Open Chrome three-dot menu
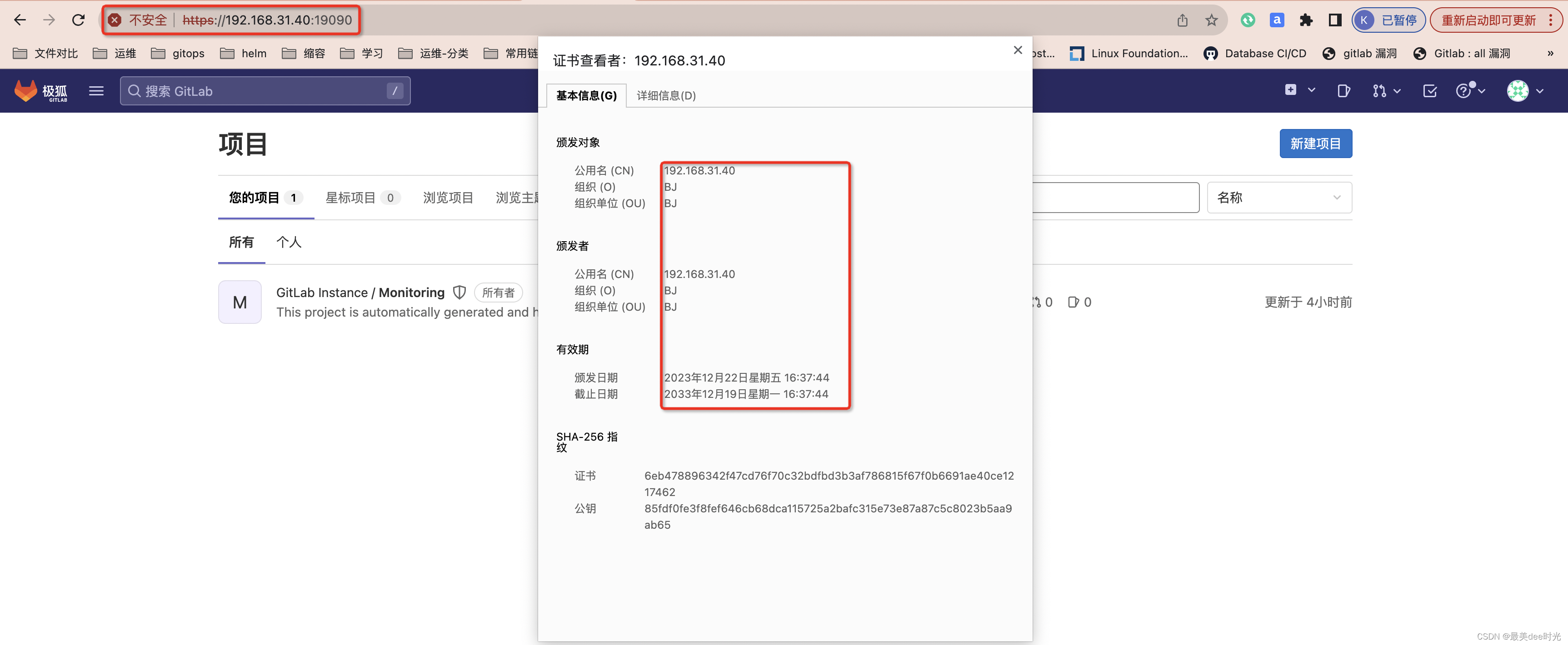 tap(1550, 20)
